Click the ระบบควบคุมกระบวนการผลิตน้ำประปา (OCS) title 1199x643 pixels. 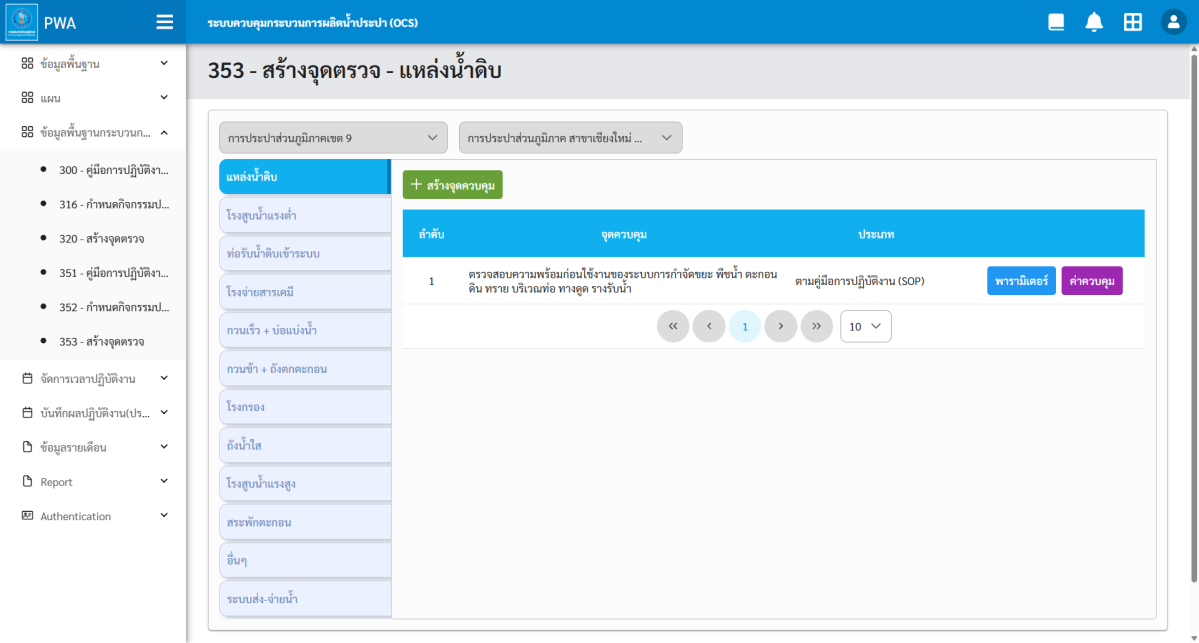313,23
